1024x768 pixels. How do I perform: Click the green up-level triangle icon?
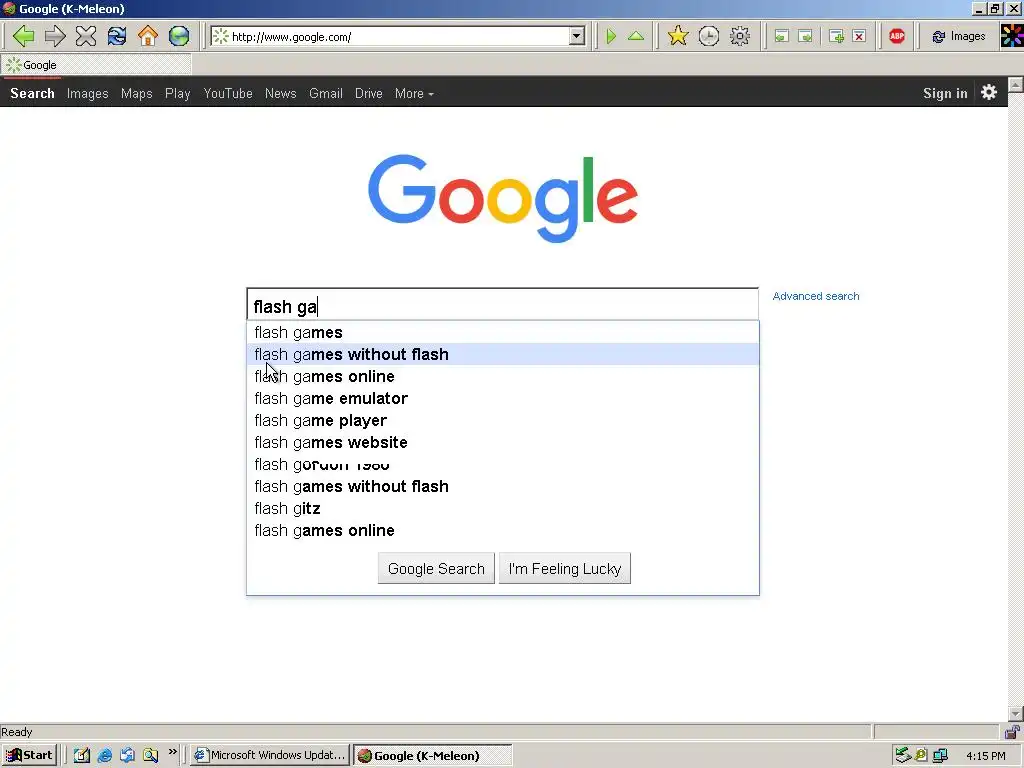click(x=636, y=37)
